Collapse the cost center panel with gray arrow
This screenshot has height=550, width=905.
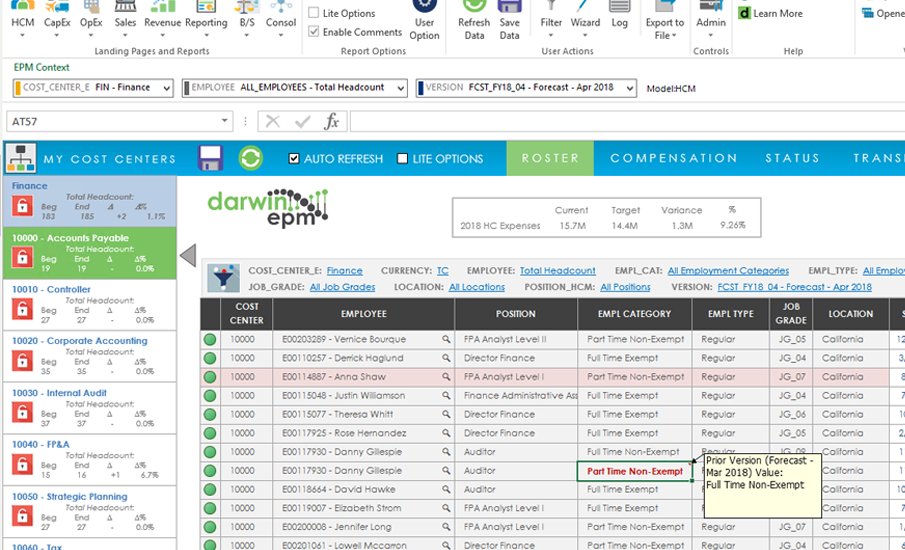tap(188, 255)
